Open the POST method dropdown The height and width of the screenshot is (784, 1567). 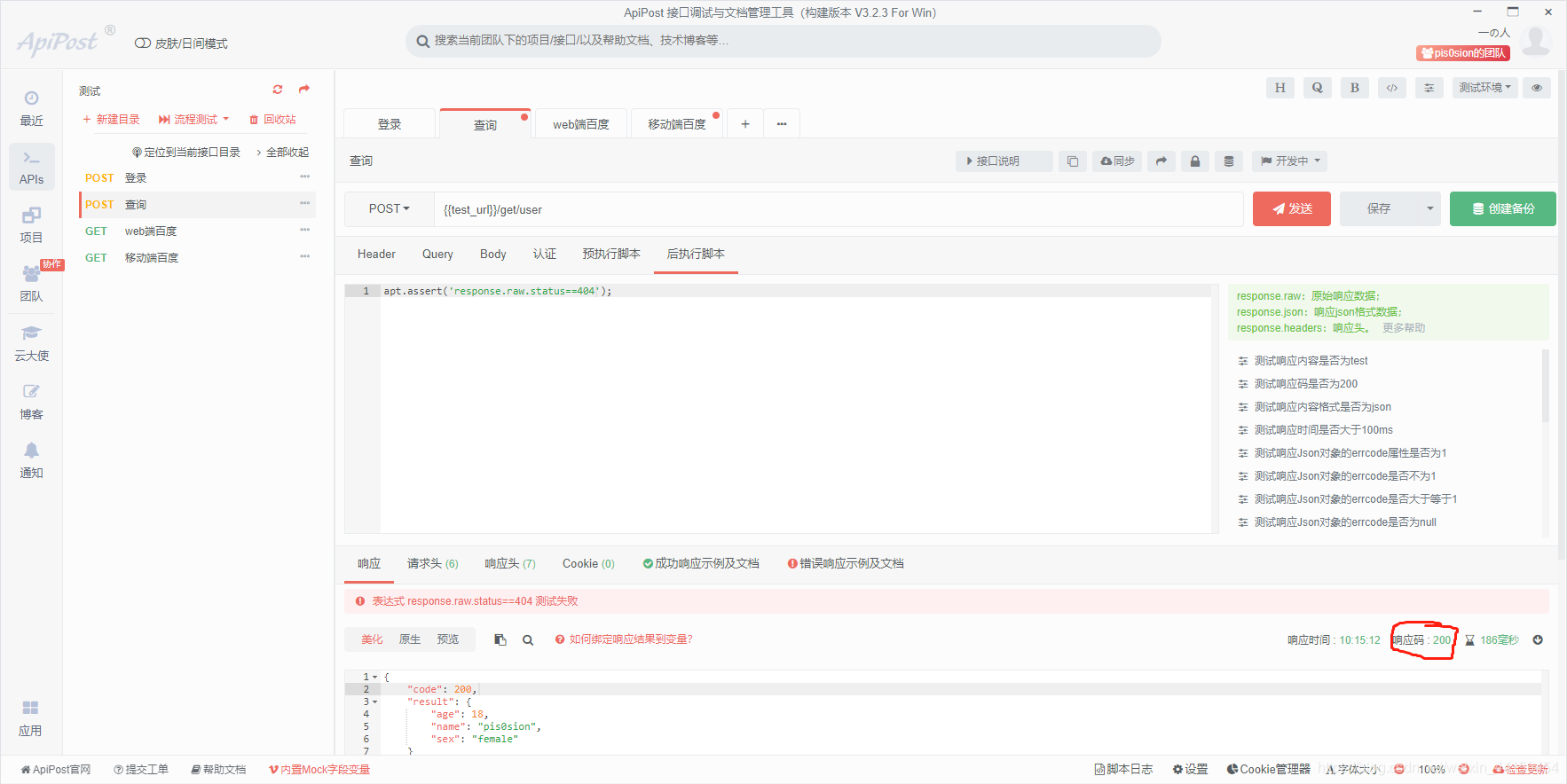[x=389, y=209]
